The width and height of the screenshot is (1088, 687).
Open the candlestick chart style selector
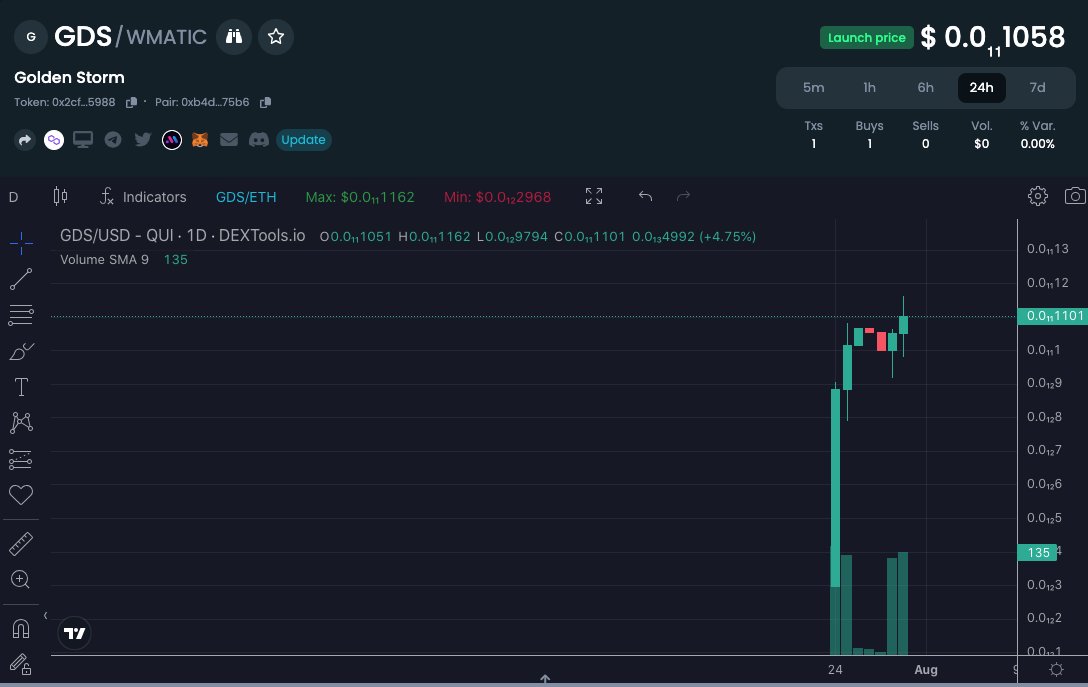click(x=60, y=197)
